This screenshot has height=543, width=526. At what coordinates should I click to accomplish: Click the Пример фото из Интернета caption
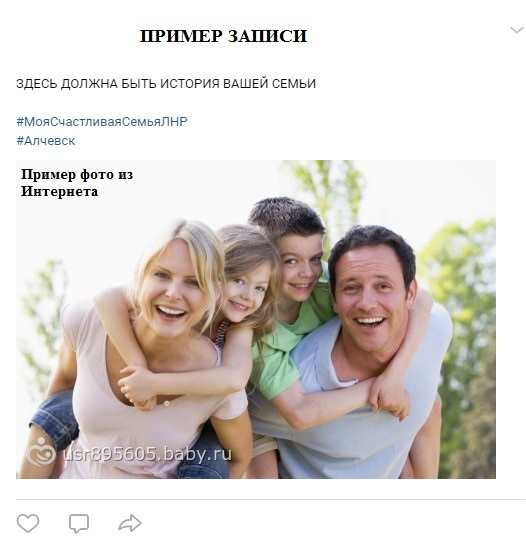click(77, 183)
